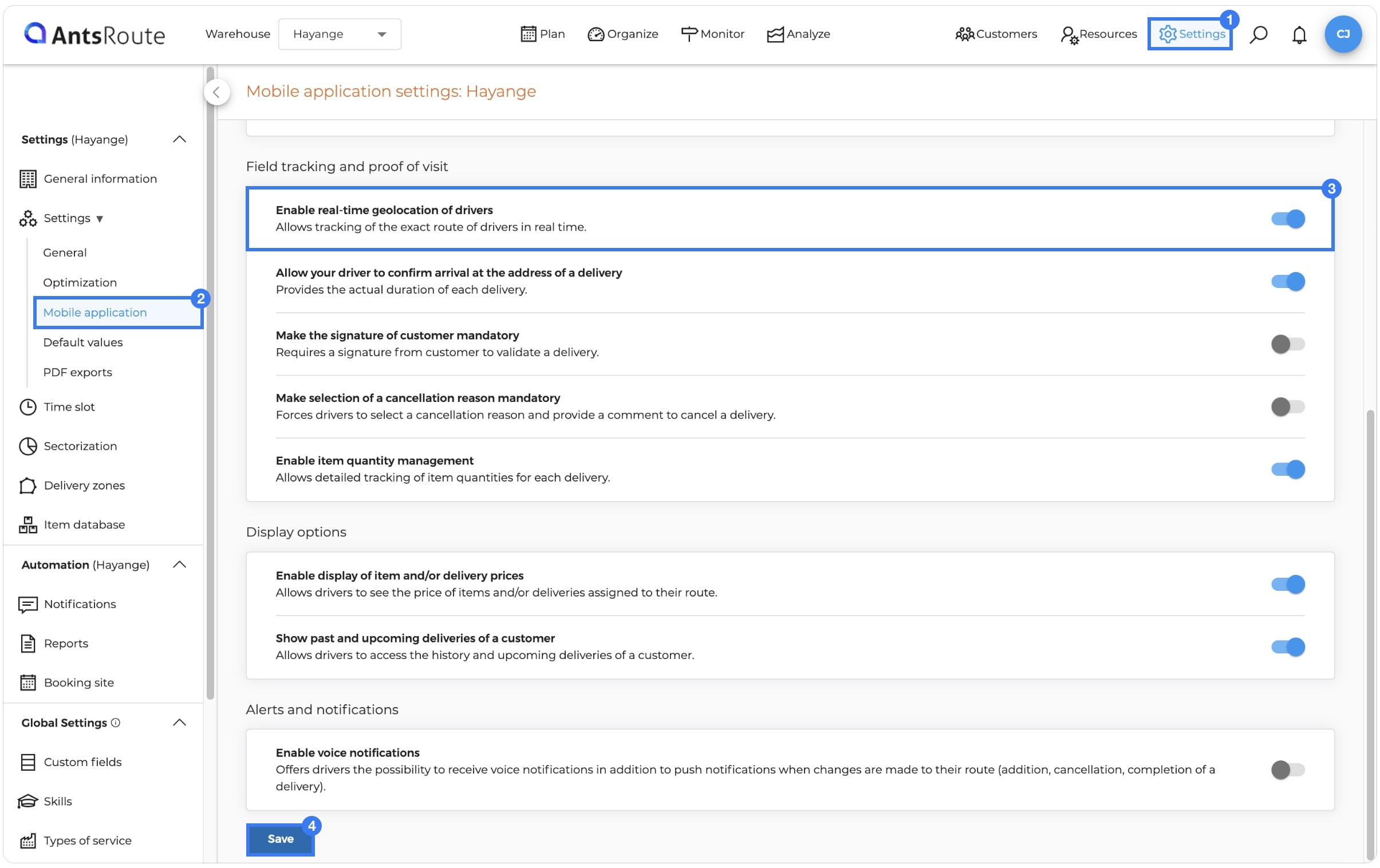Click the Global Settings info icon

115,723
